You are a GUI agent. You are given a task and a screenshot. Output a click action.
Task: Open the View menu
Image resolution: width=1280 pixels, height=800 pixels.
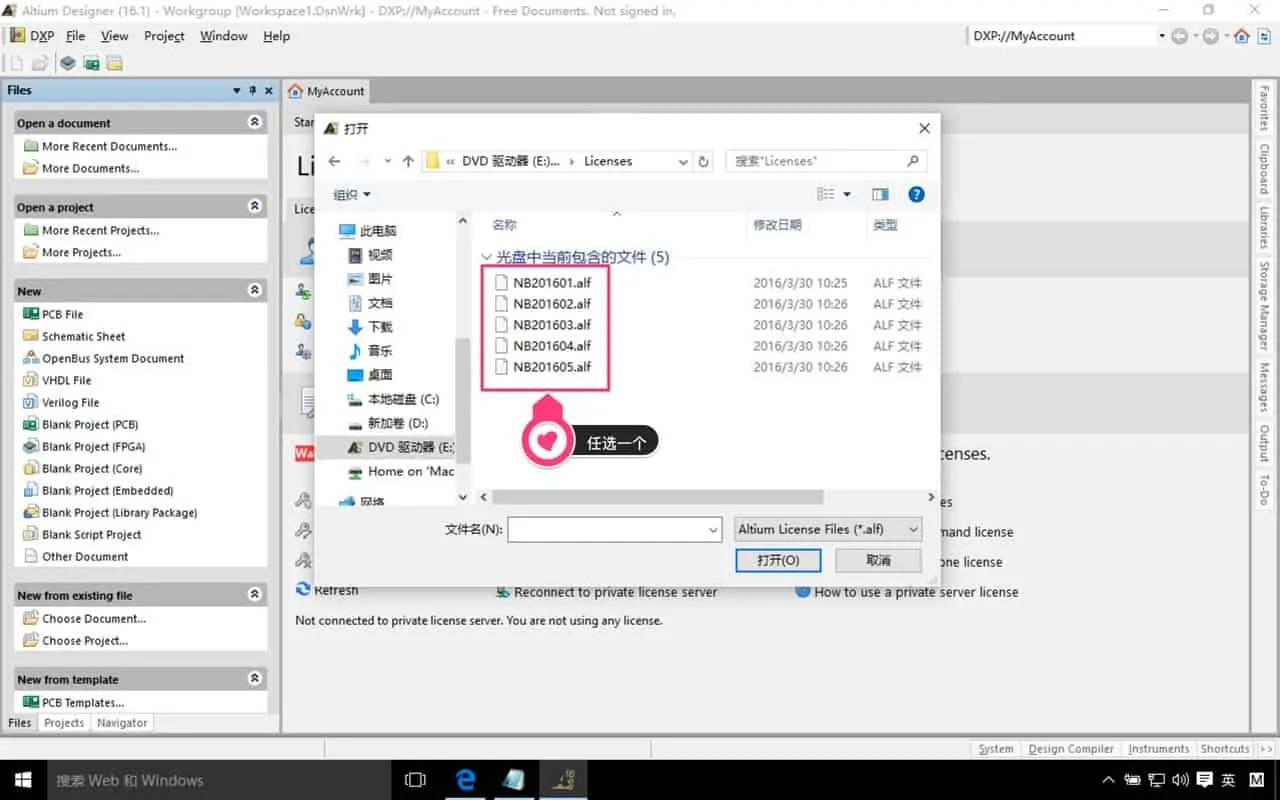[x=115, y=35]
